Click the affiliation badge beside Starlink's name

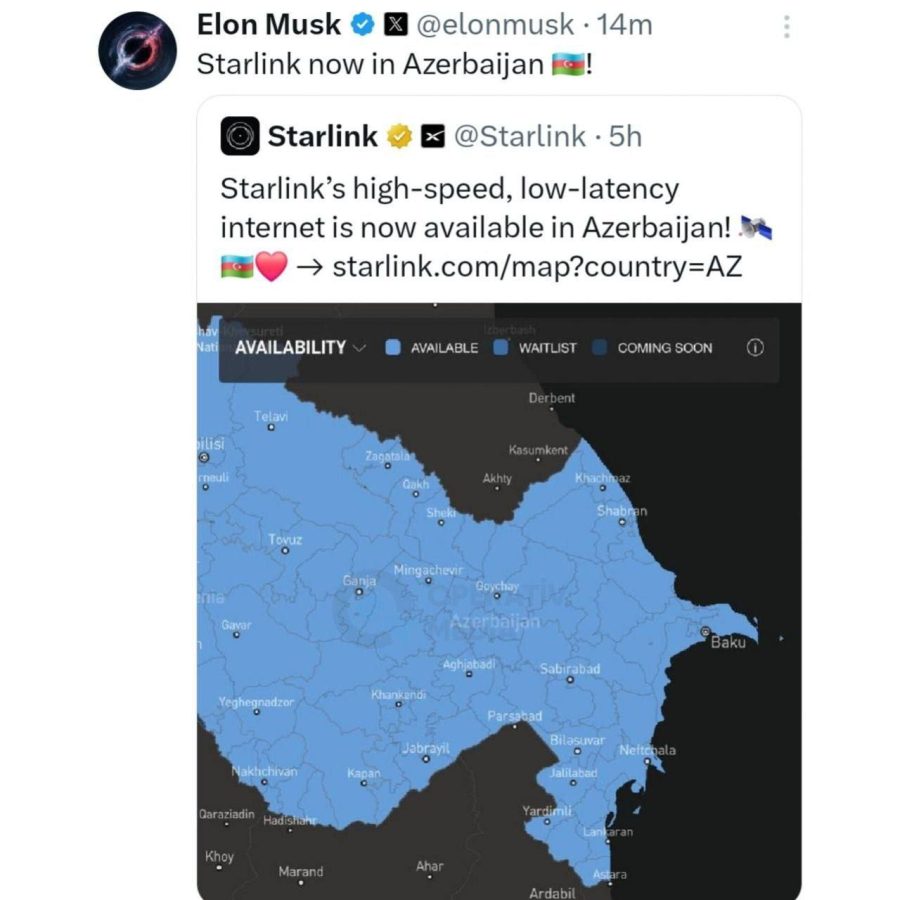point(431,136)
